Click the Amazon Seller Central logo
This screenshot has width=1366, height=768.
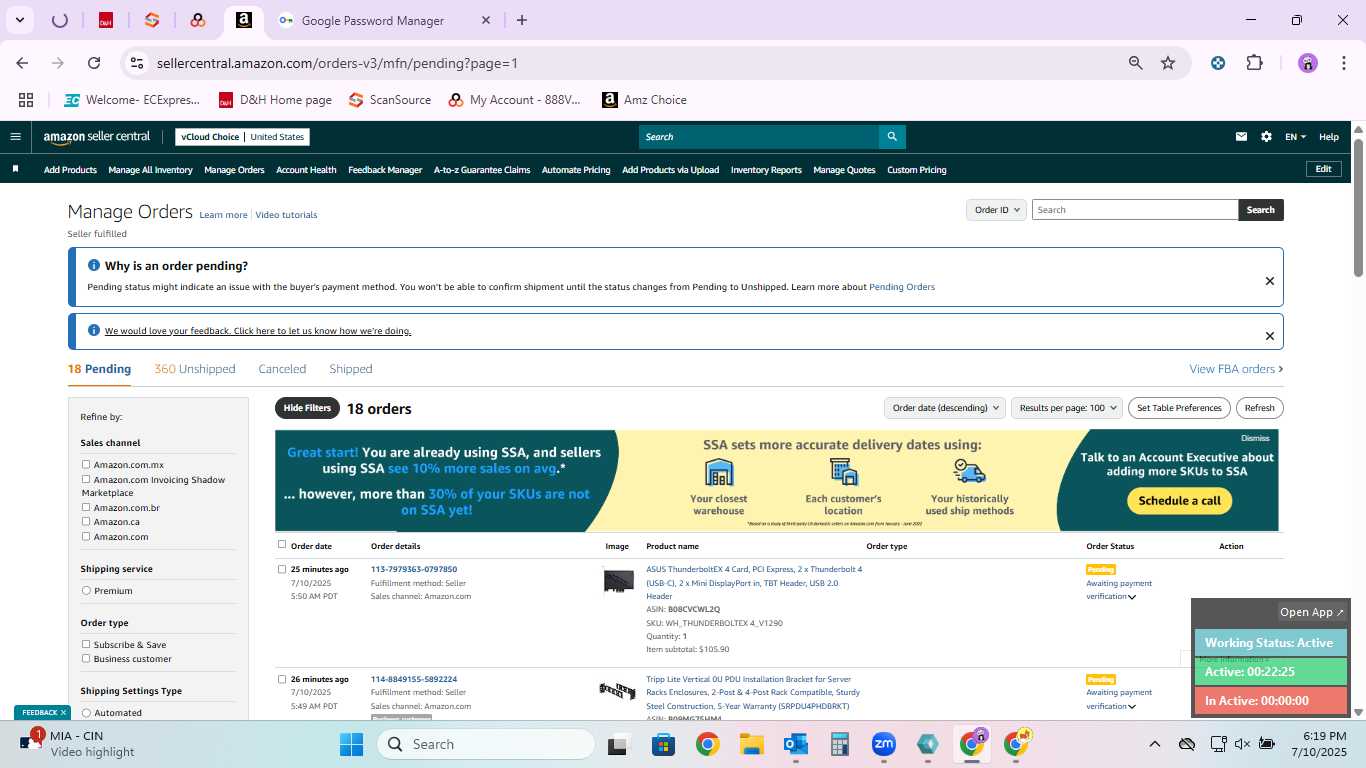point(97,137)
